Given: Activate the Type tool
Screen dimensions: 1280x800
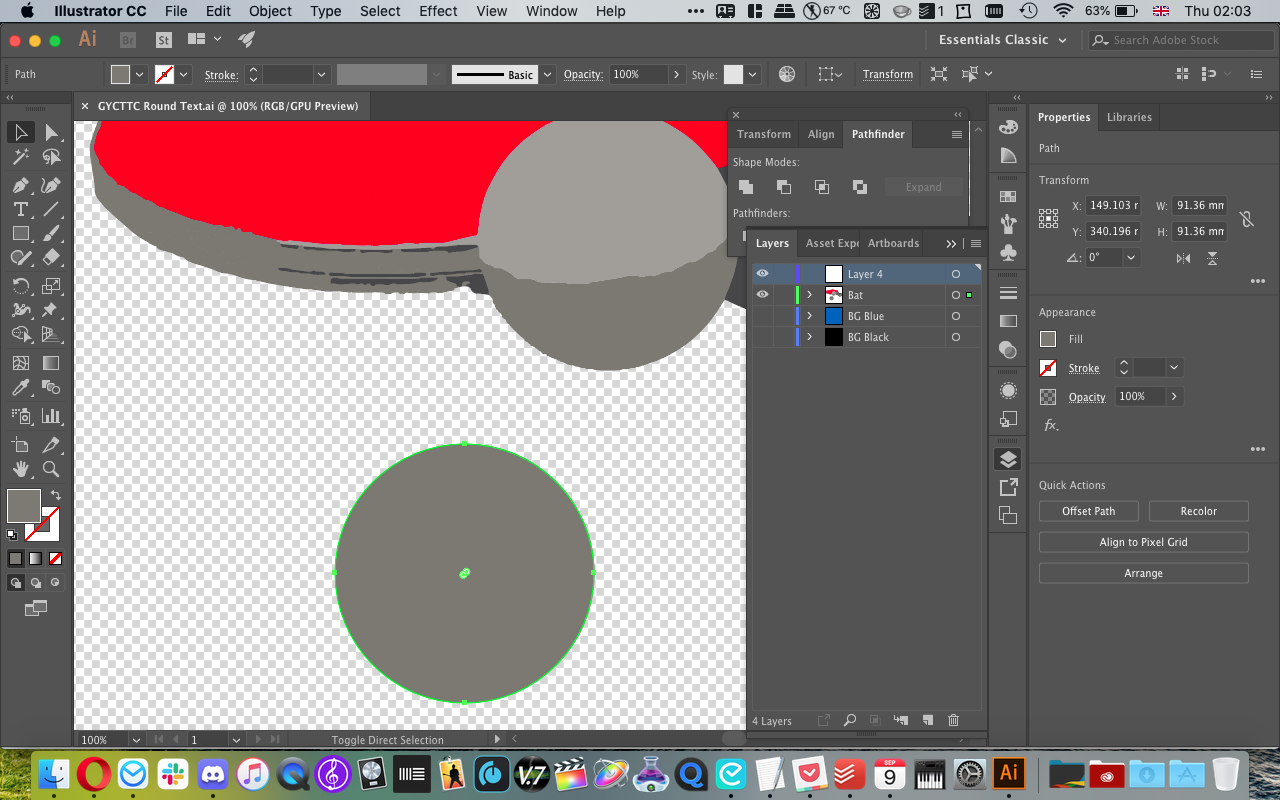Looking at the screenshot, I should [20, 209].
